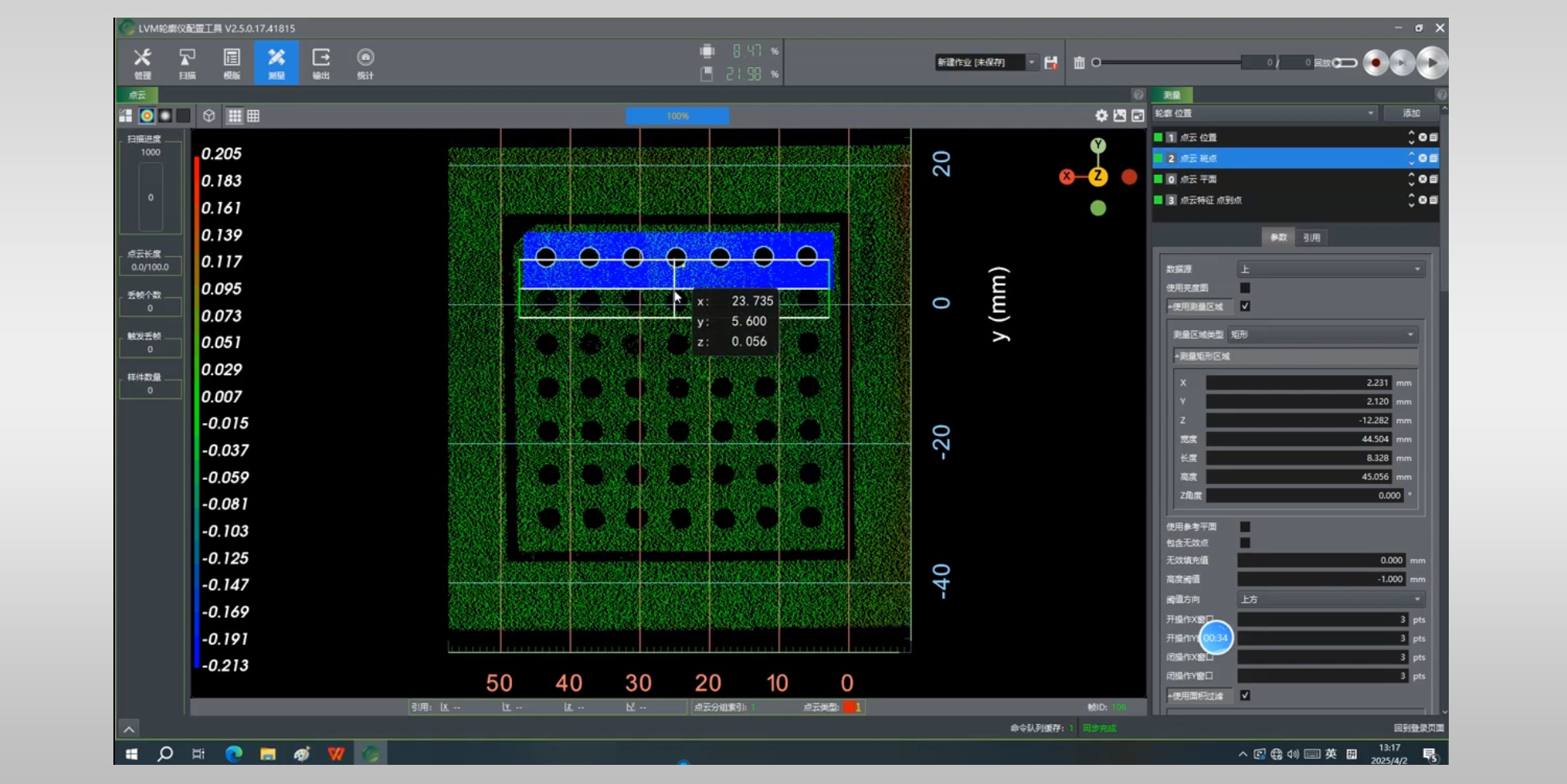This screenshot has height=784, width=1567.
Task: Toggle the 回放 playback switch
Action: point(1346,62)
